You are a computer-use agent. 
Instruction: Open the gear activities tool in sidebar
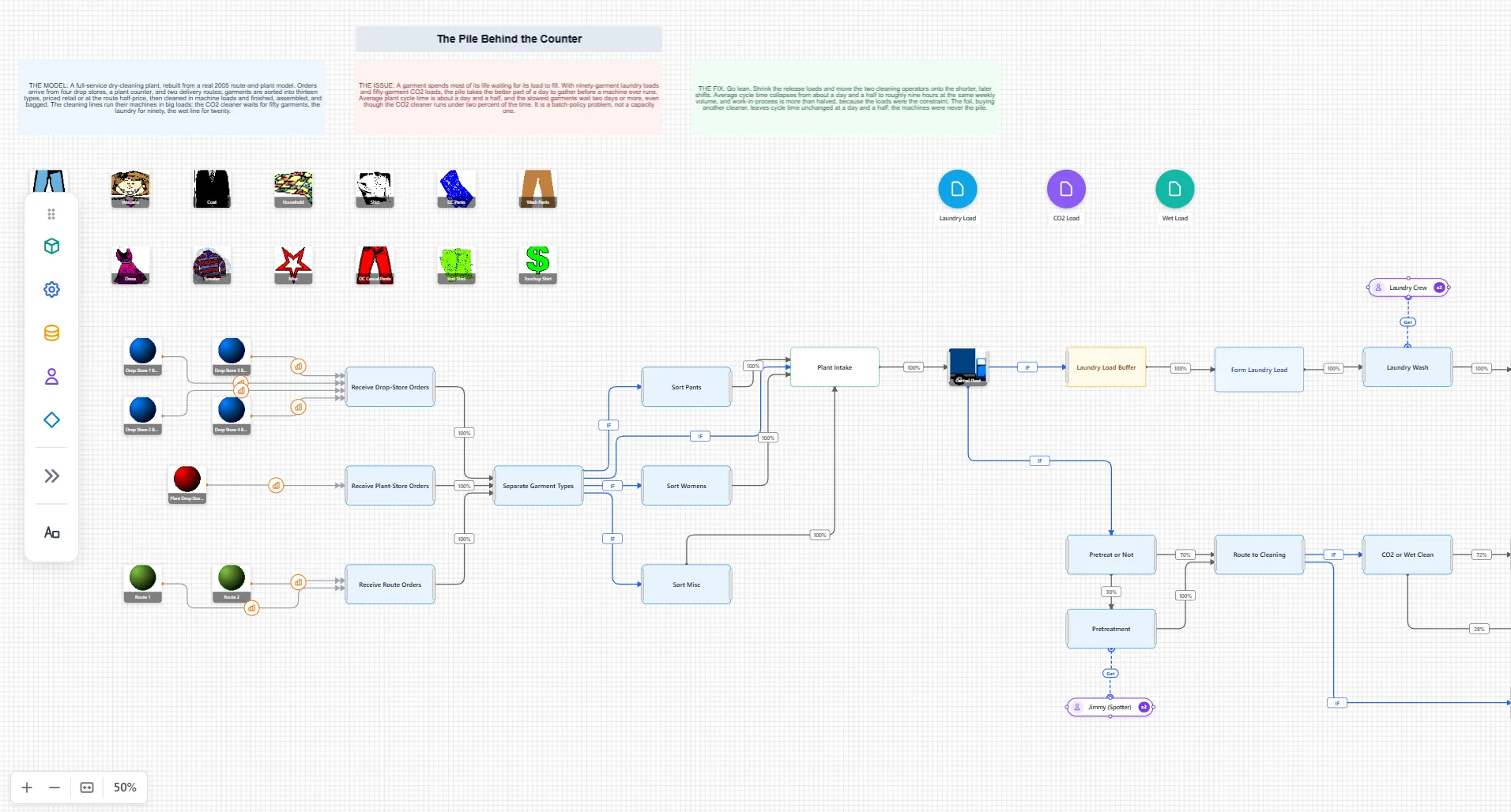pos(51,290)
